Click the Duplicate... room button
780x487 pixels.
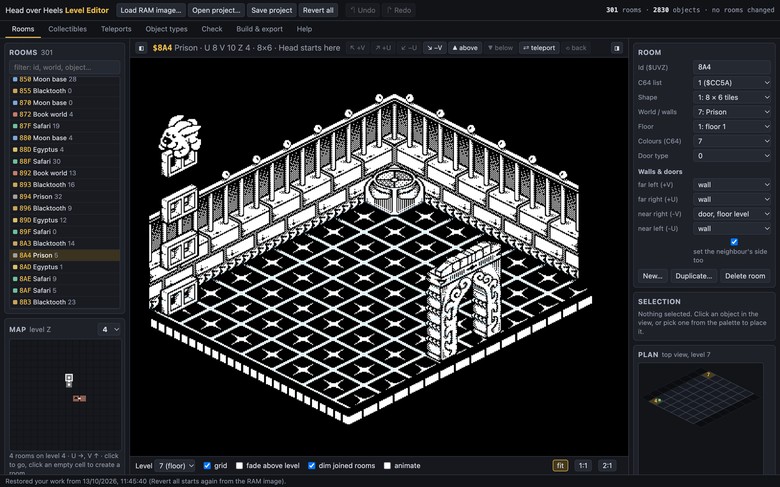point(693,276)
